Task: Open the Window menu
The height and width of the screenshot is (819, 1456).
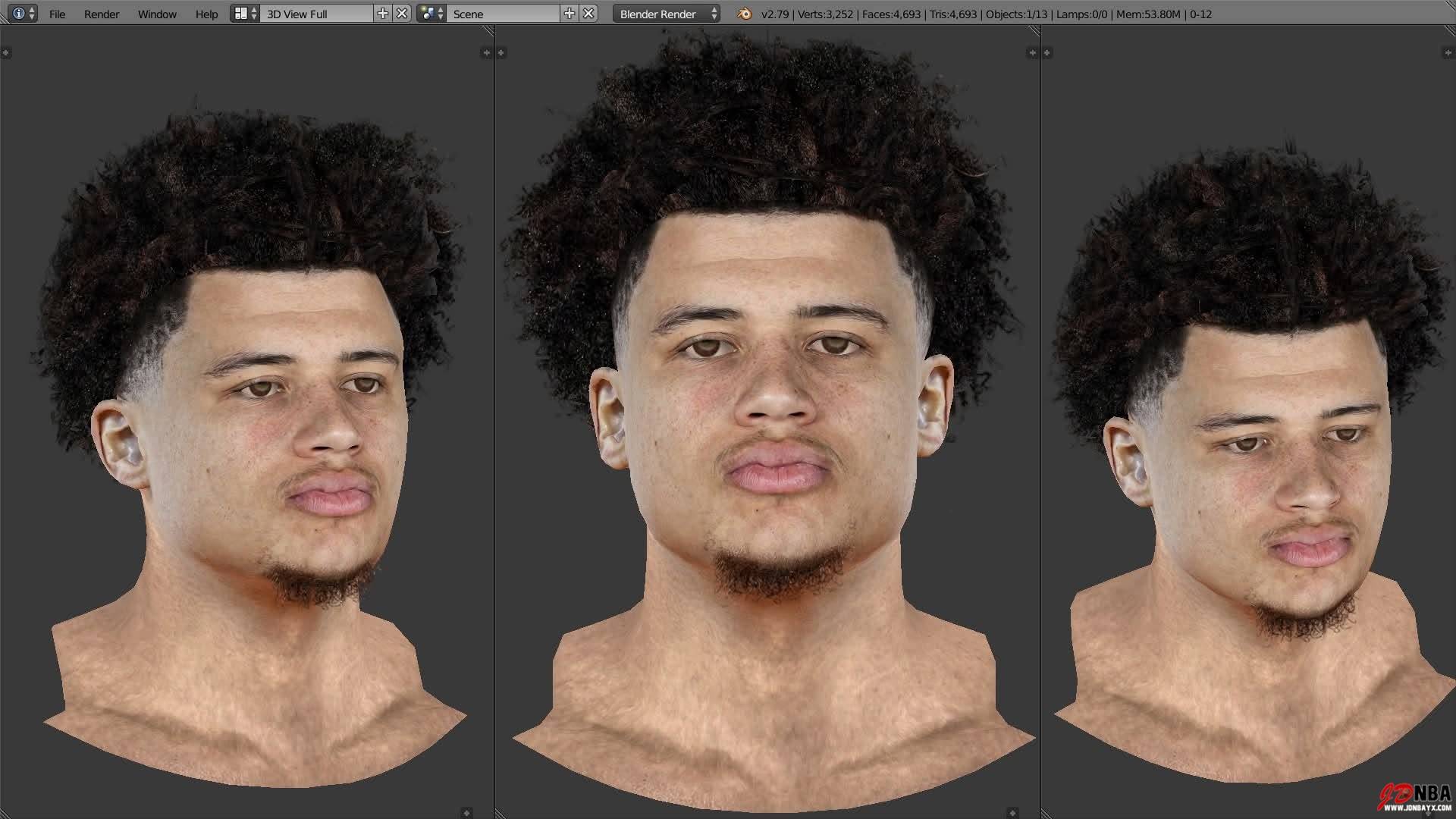Action: [157, 14]
